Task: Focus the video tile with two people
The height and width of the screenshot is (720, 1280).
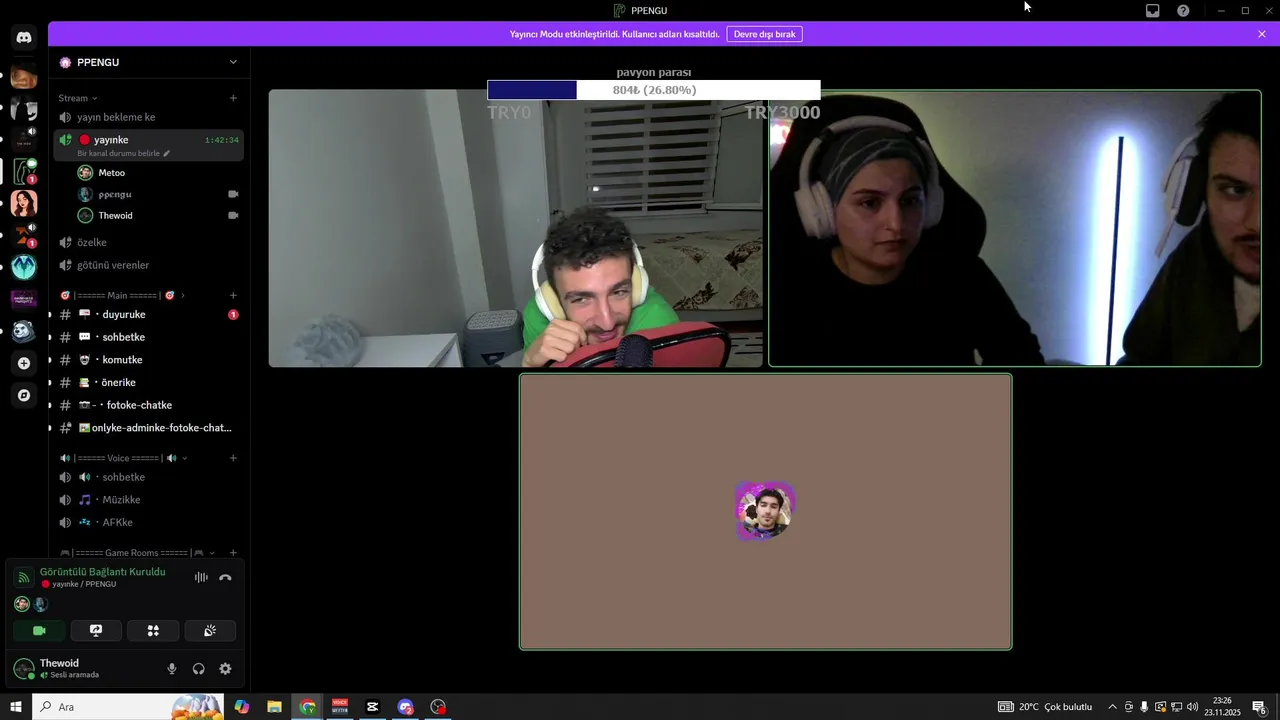Action: (1015, 229)
